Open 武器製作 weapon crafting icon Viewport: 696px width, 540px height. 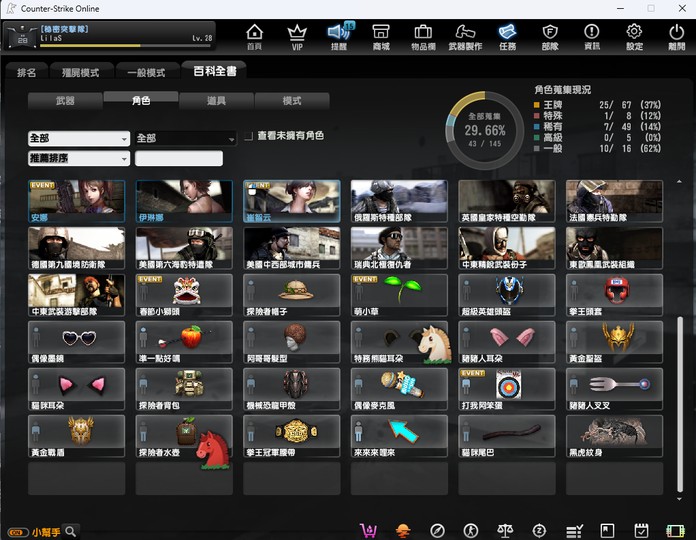(465, 37)
